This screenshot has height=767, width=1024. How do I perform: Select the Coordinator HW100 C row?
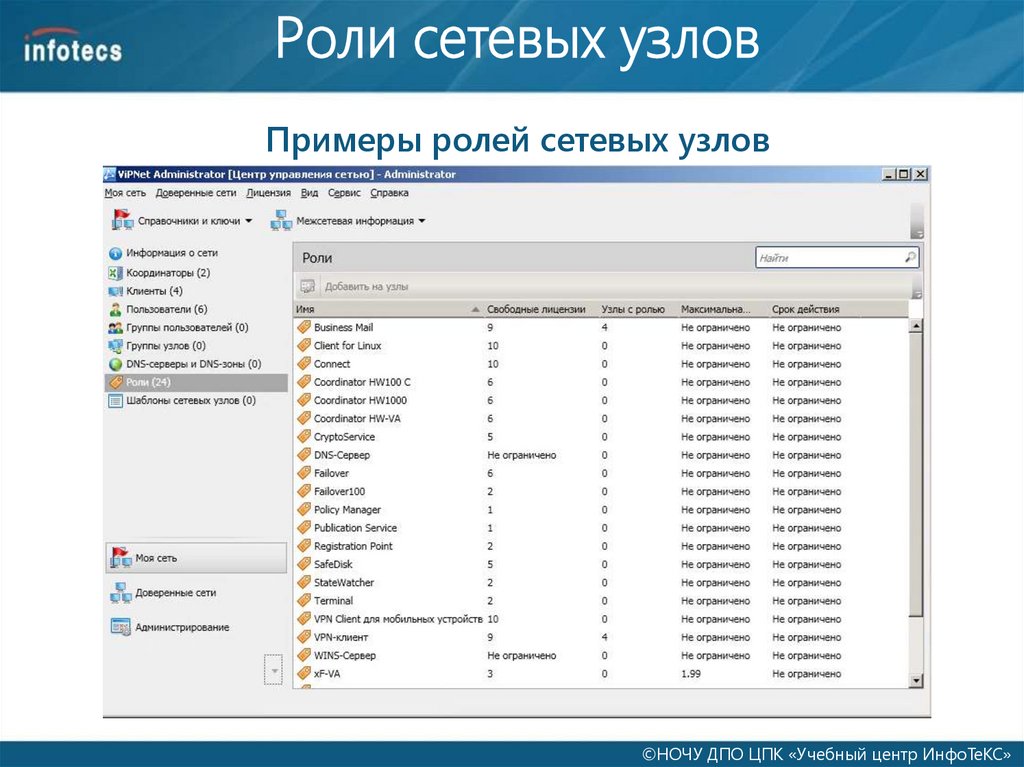pyautogui.click(x=601, y=382)
